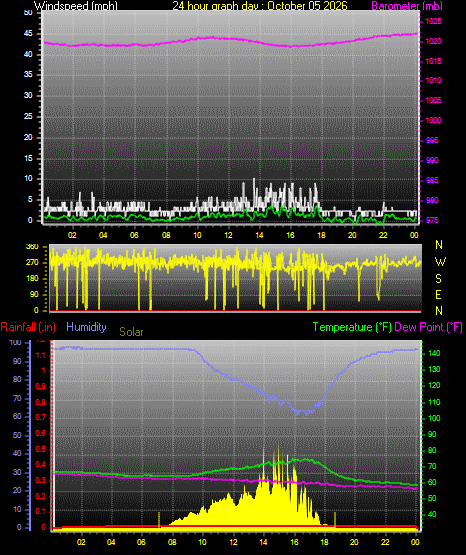466x555 pixels.
Task: Select the 980 barometer axis value
Action: [x=432, y=200]
